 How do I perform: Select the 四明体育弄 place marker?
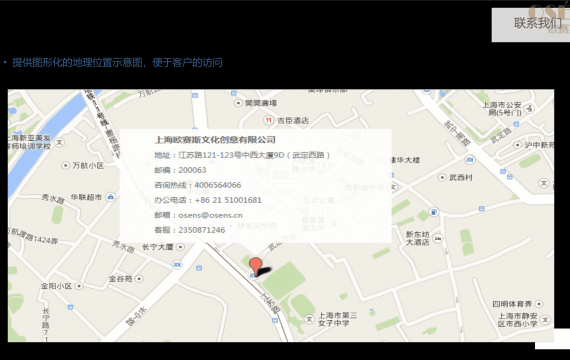point(539,304)
